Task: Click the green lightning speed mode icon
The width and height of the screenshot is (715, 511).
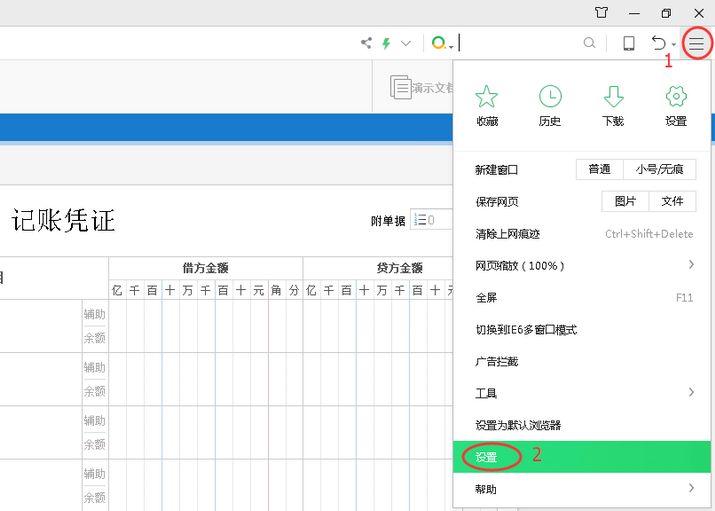Action: point(386,43)
